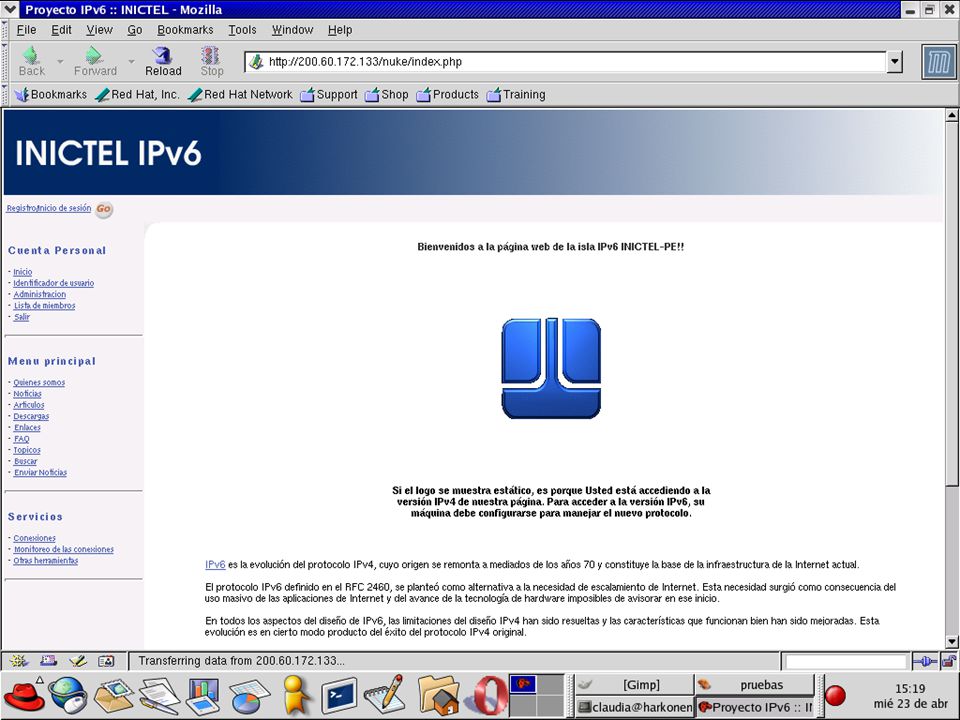Launch the email envelope panel icon

113,696
